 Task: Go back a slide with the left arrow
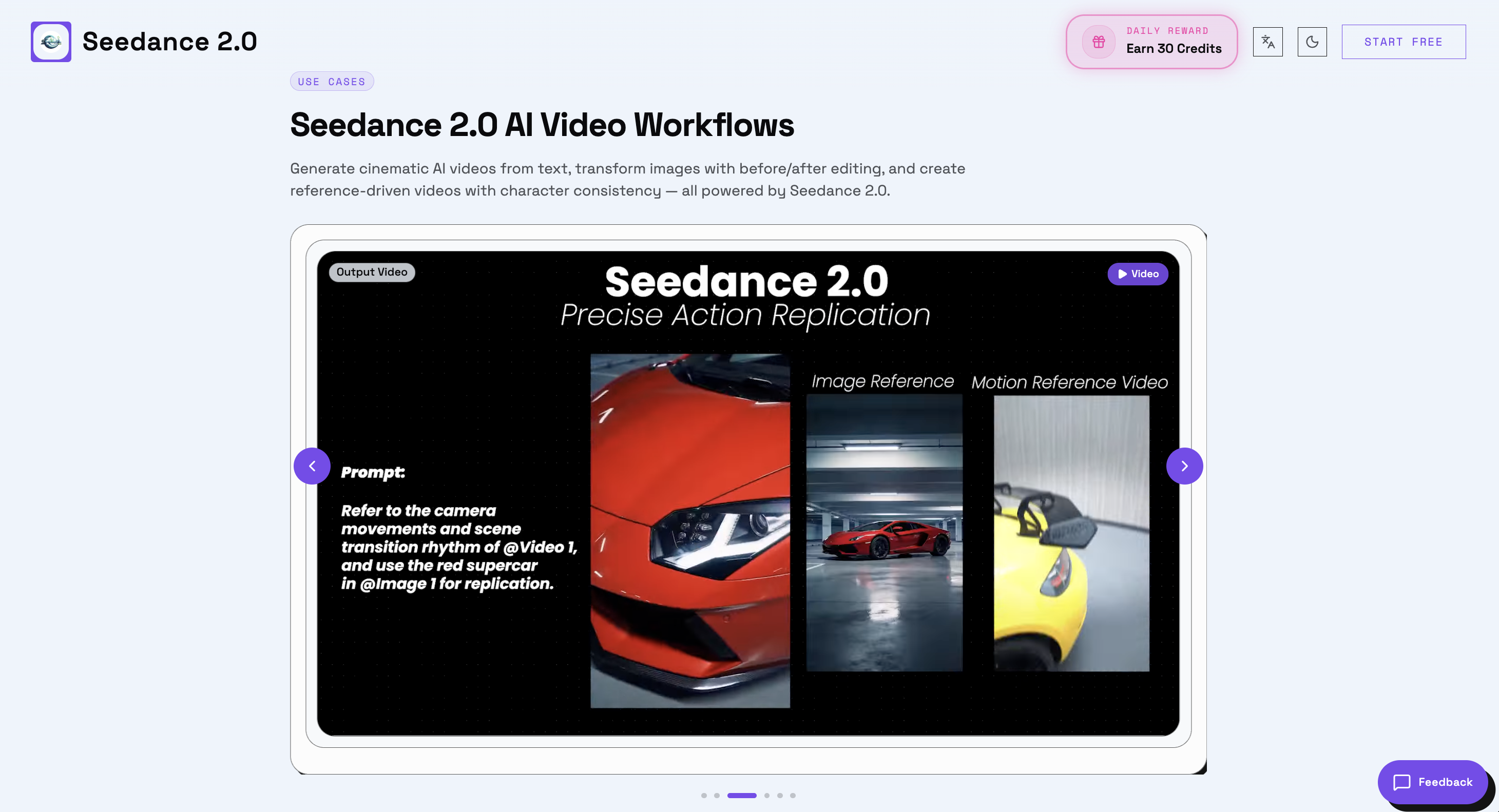(312, 466)
